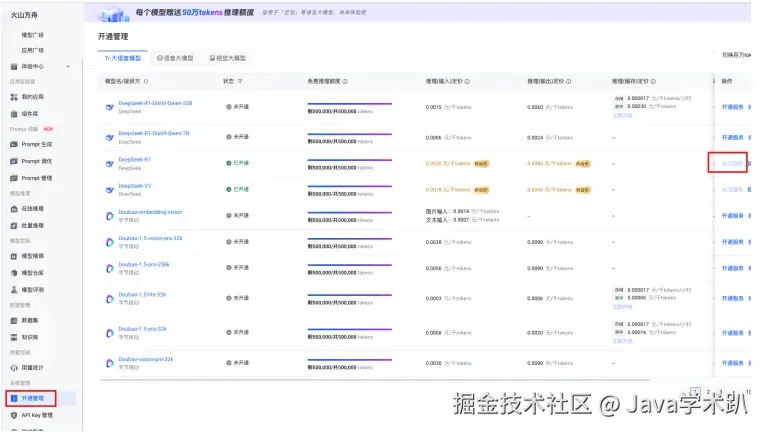The image size is (763, 432).
Task: Switch to the 视觉大模型 tab
Action: [228, 58]
